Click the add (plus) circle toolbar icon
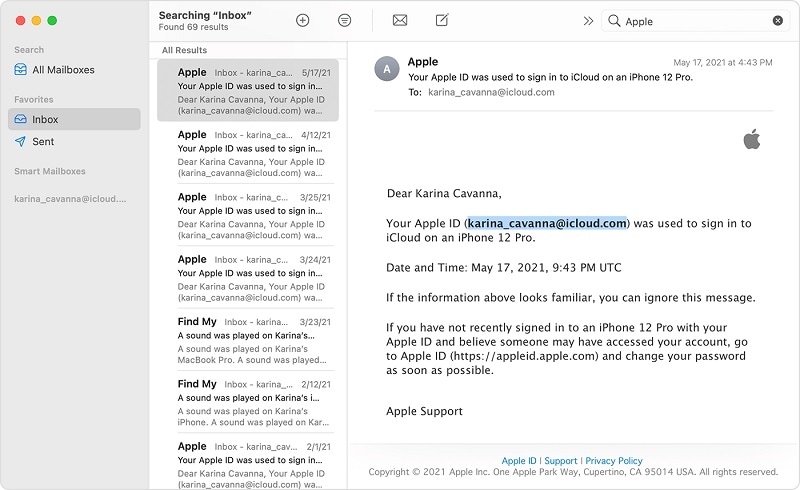800x490 pixels. tap(303, 20)
